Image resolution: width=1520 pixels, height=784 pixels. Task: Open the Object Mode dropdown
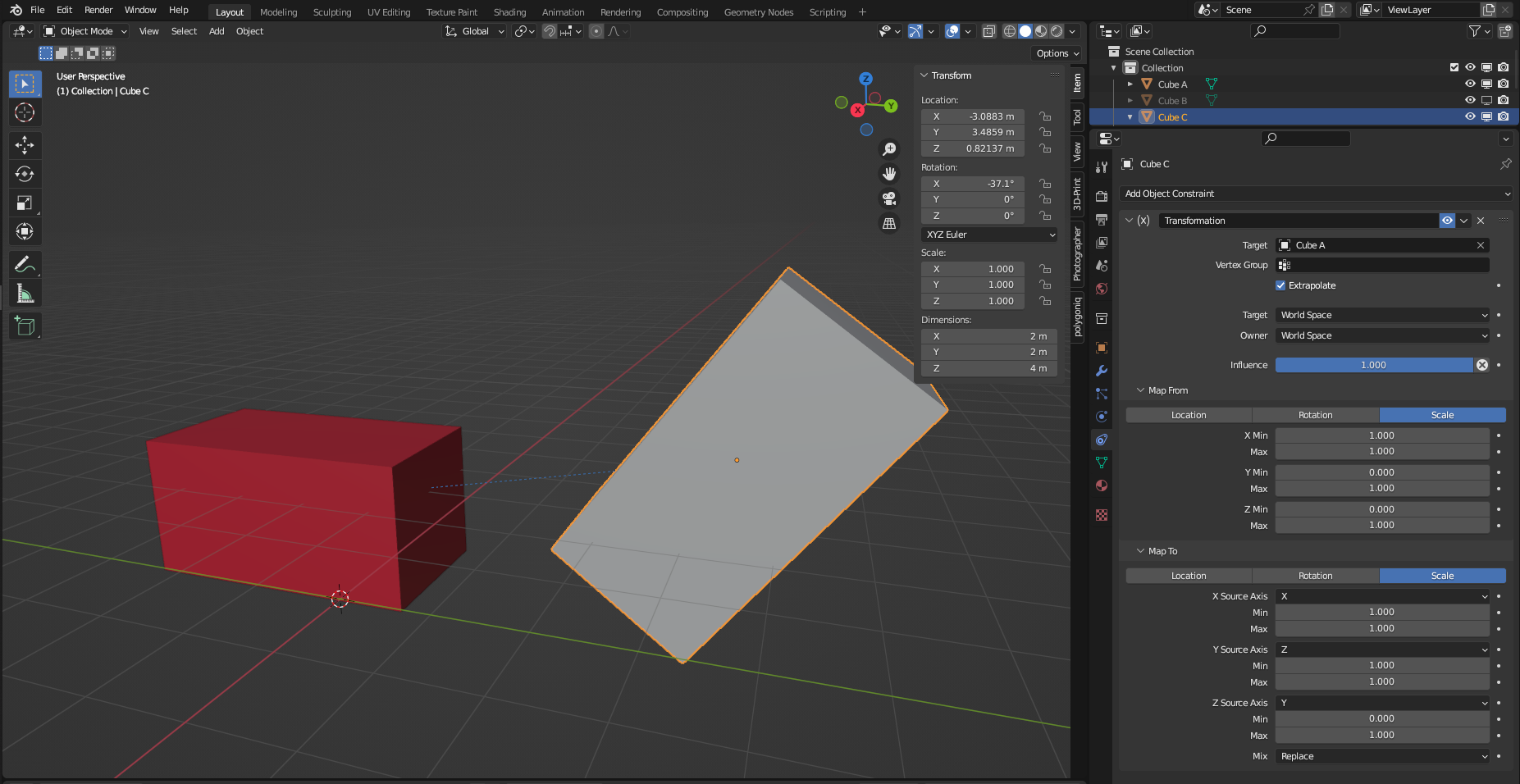pyautogui.click(x=85, y=31)
